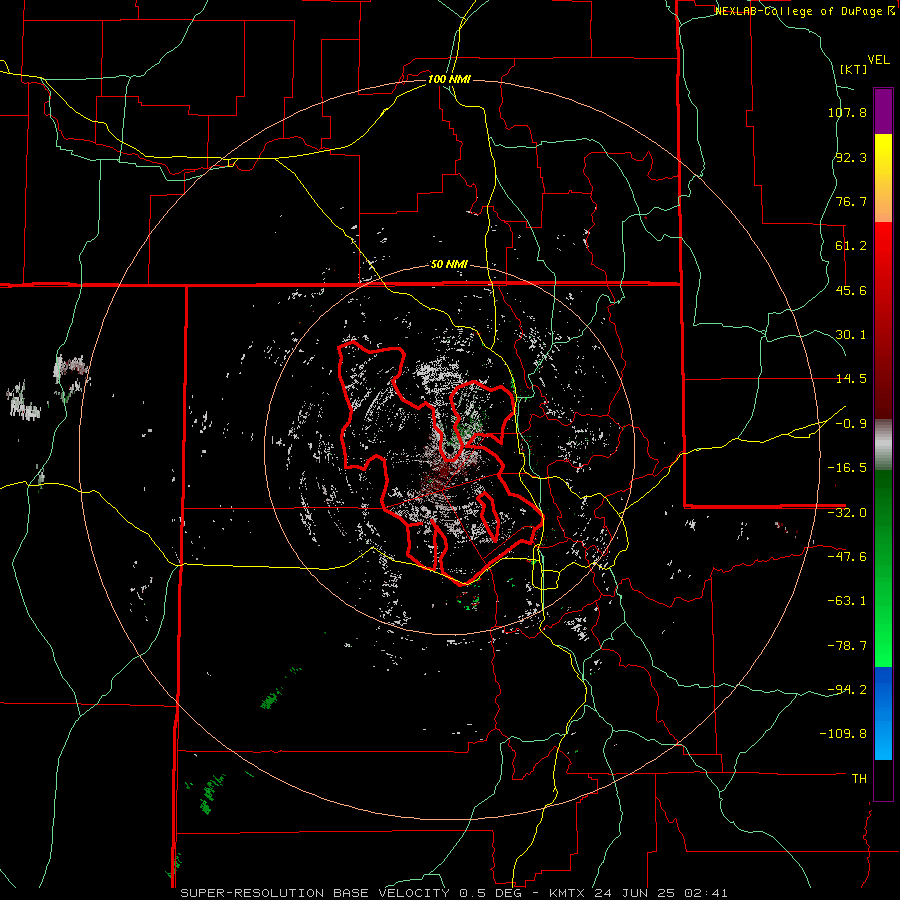Click the [KT] units label
The image size is (900, 900).
point(853,69)
